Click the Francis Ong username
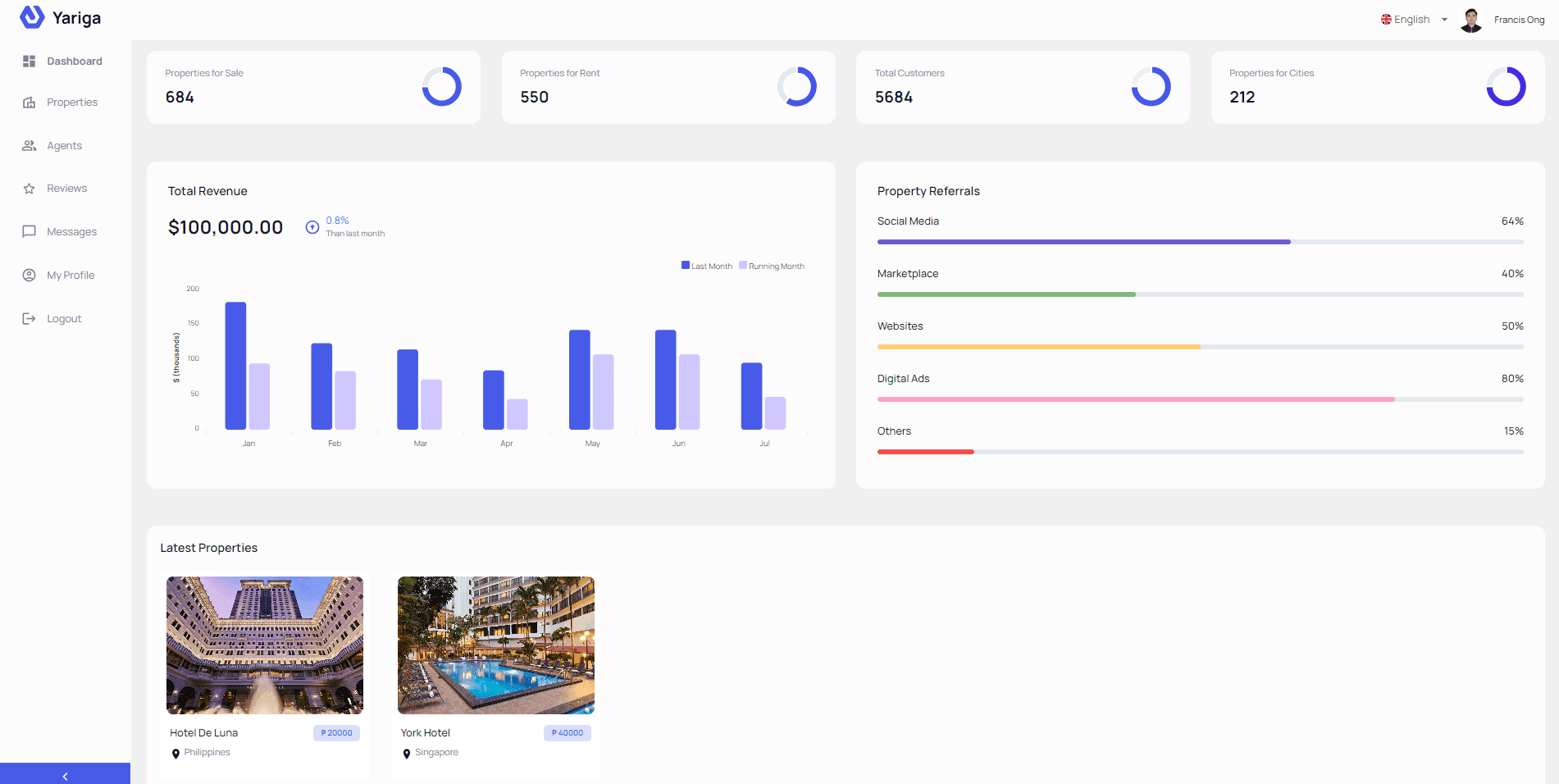 click(x=1519, y=20)
